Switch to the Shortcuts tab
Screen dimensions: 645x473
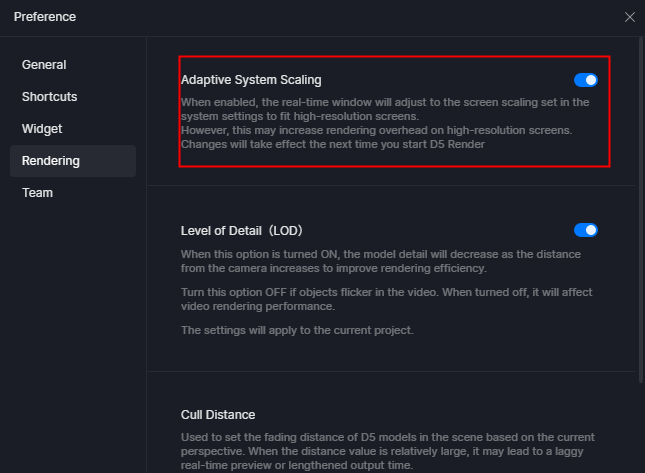(49, 97)
